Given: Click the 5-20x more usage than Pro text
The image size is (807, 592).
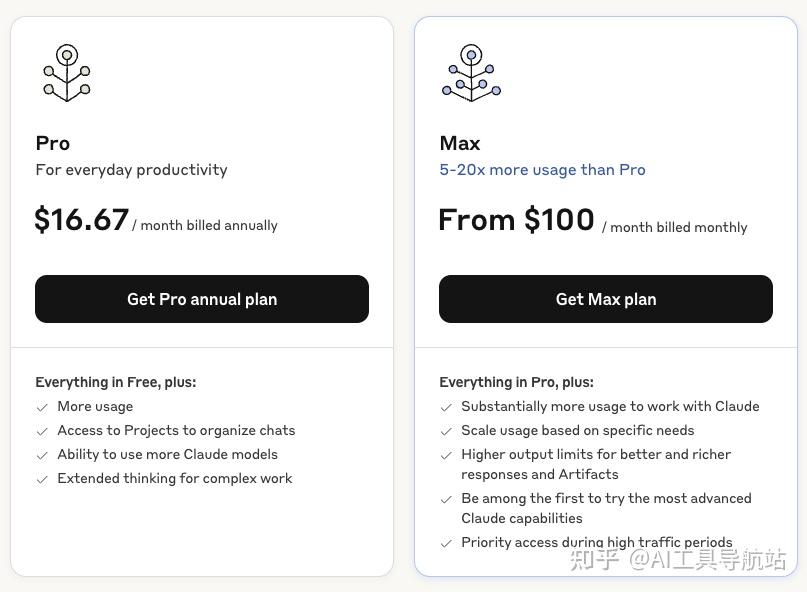Looking at the screenshot, I should click(x=542, y=170).
